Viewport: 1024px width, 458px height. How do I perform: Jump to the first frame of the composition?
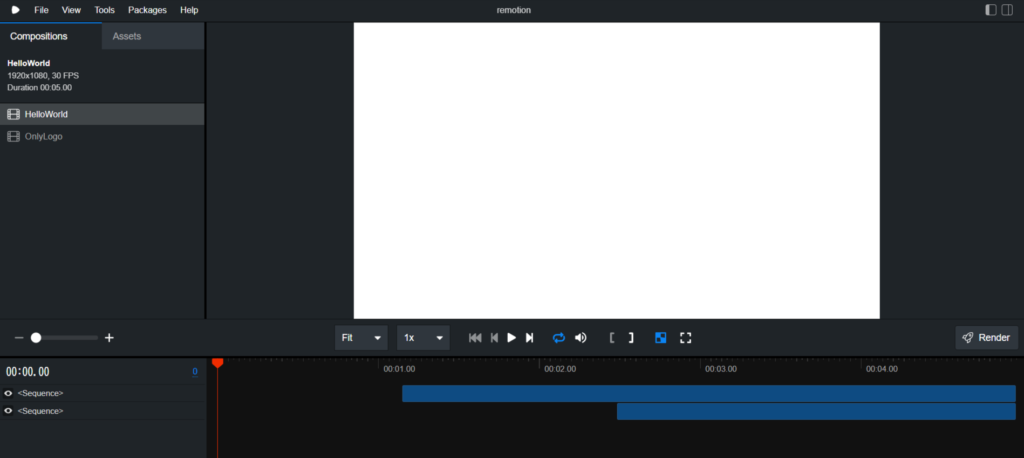tap(475, 338)
